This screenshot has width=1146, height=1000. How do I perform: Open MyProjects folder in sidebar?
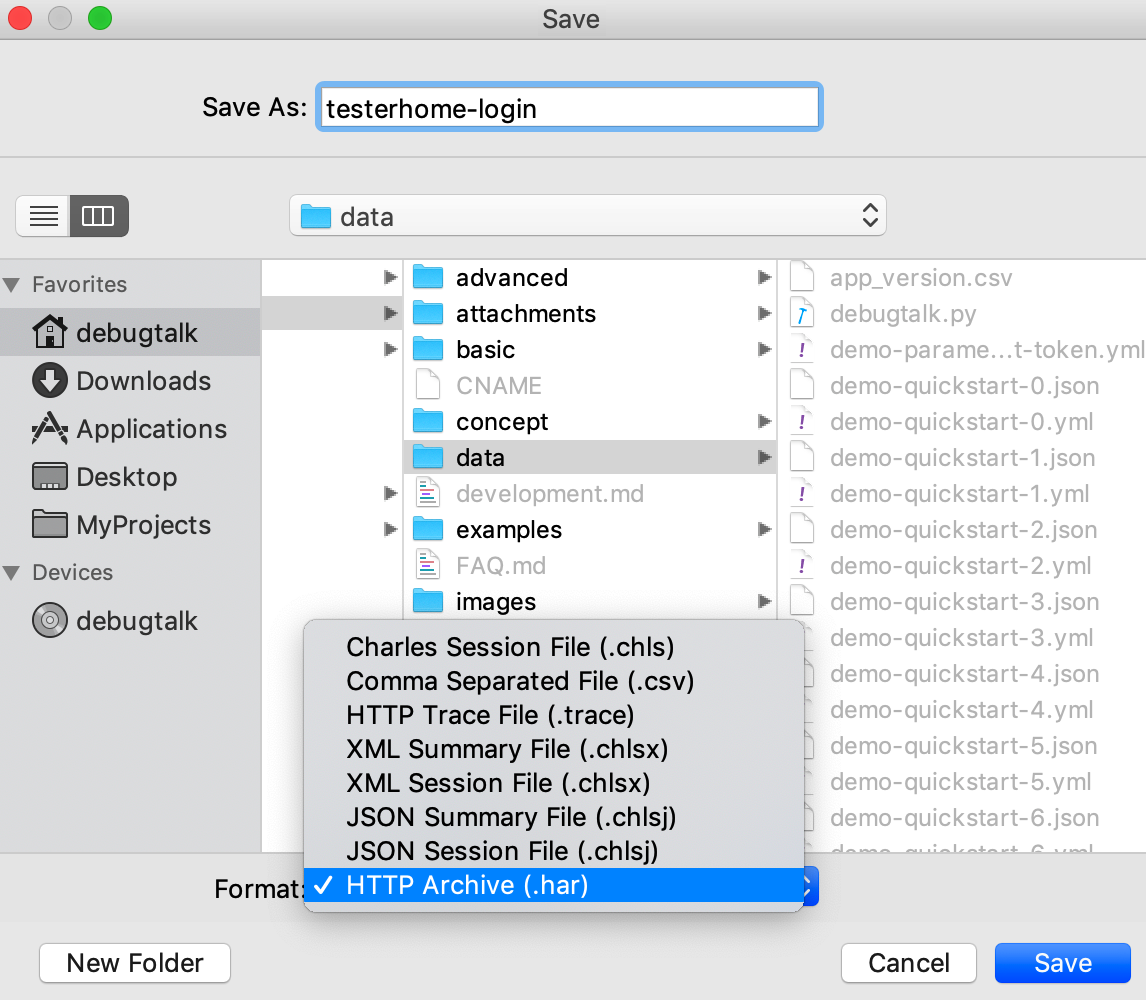coord(143,525)
